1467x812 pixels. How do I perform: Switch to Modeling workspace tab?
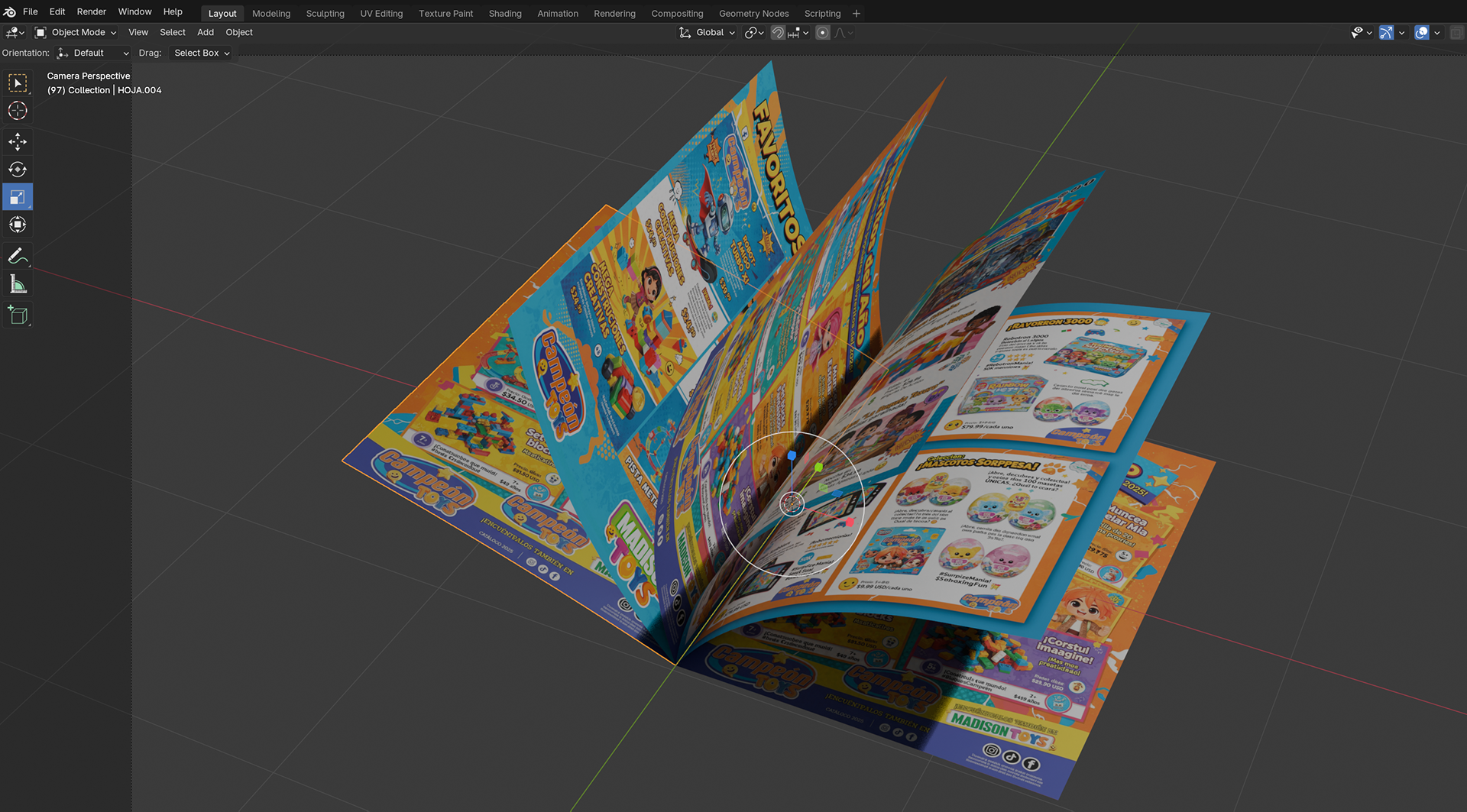[271, 14]
